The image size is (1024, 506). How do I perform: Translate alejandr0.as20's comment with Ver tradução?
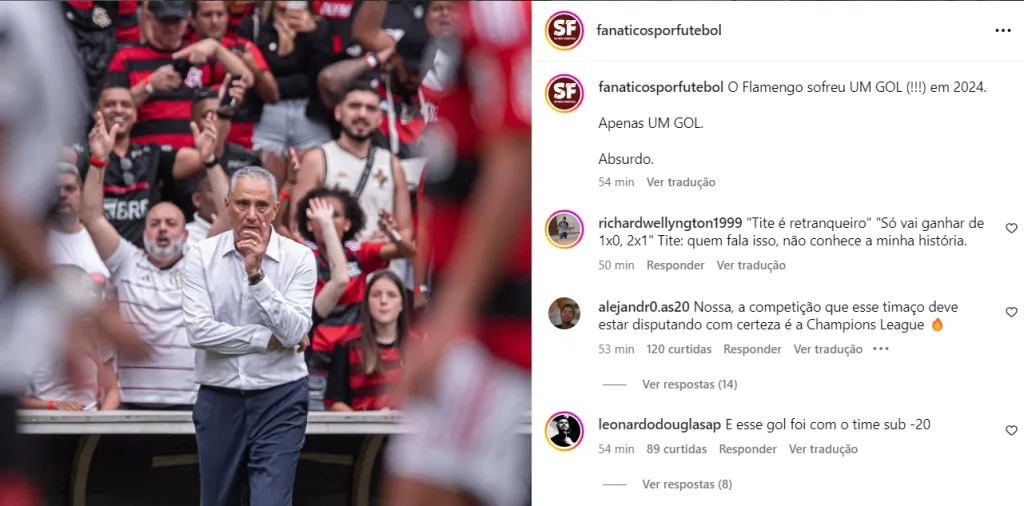(x=828, y=349)
